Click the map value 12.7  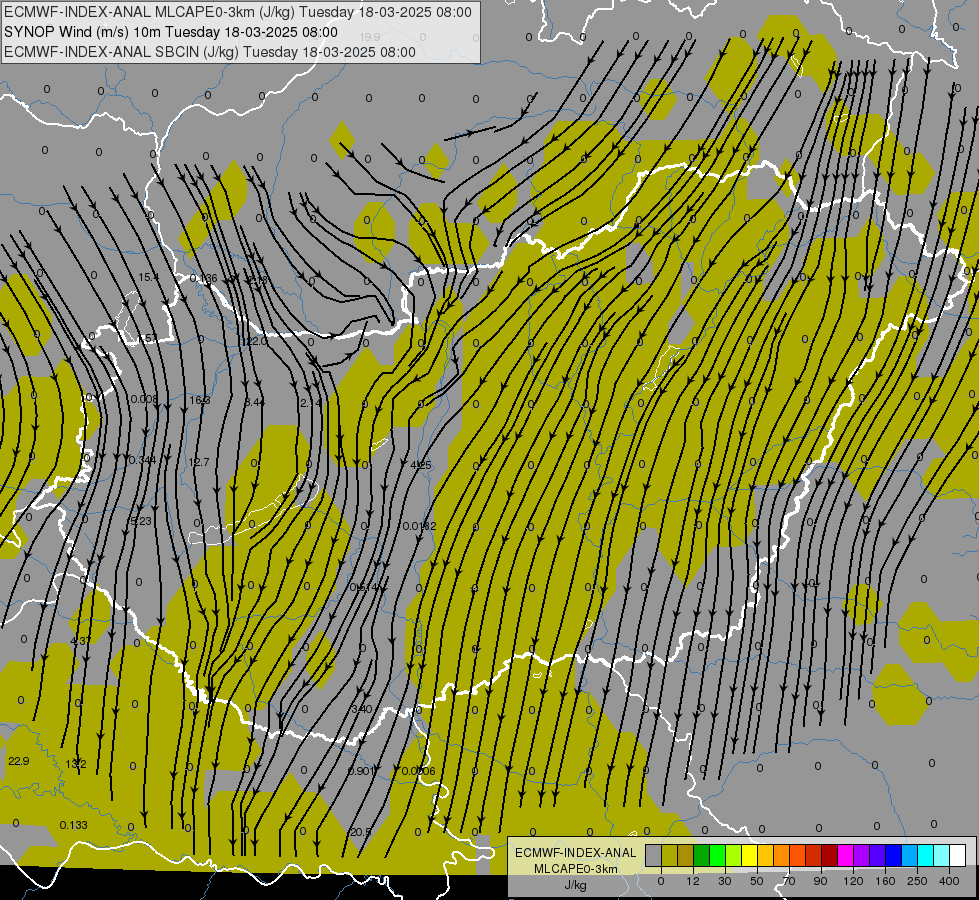pyautogui.click(x=199, y=462)
